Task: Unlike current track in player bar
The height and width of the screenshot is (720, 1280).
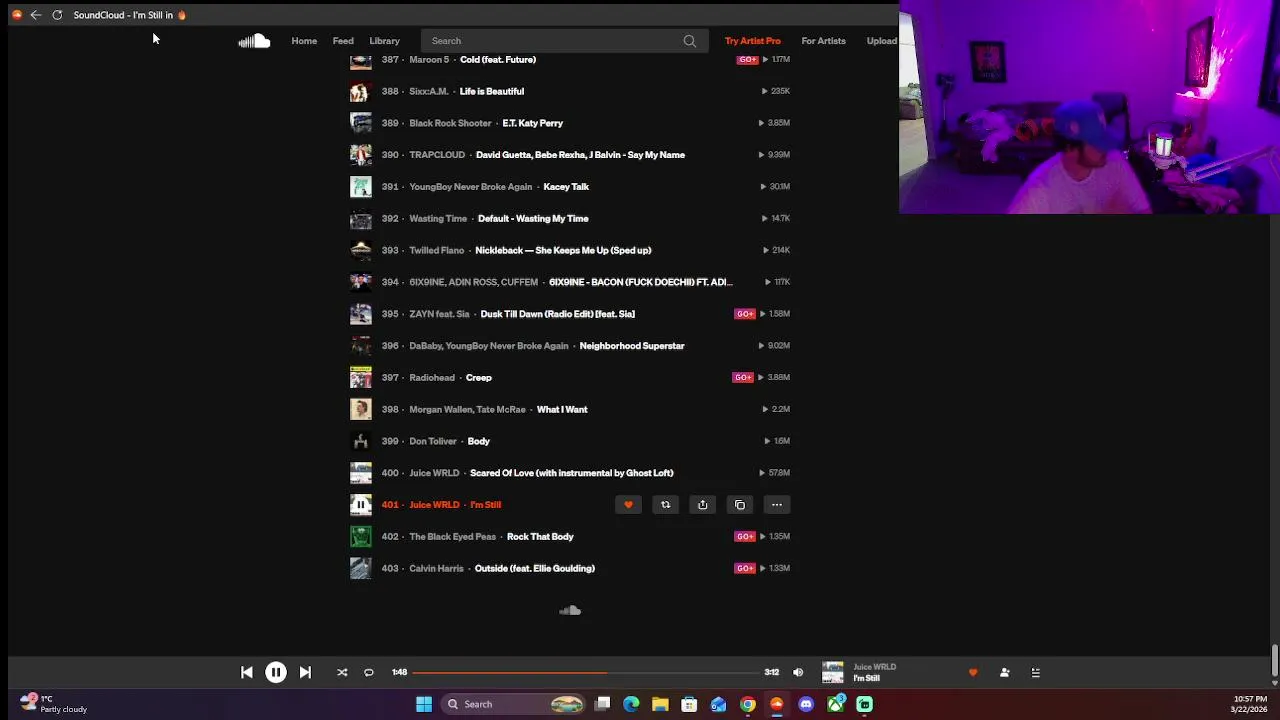Action: [x=973, y=673]
